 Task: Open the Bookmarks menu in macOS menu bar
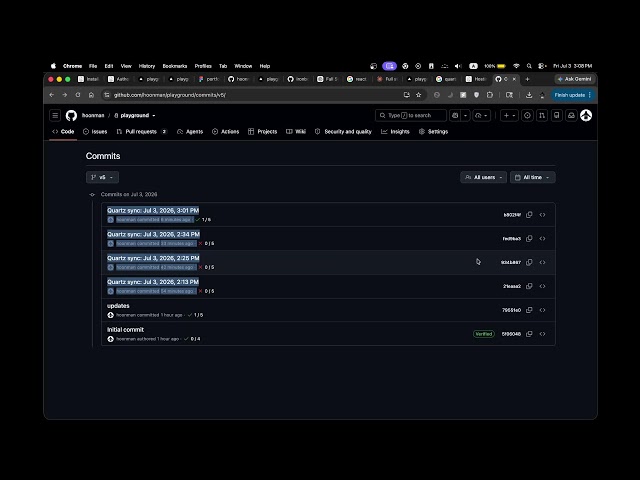click(175, 66)
